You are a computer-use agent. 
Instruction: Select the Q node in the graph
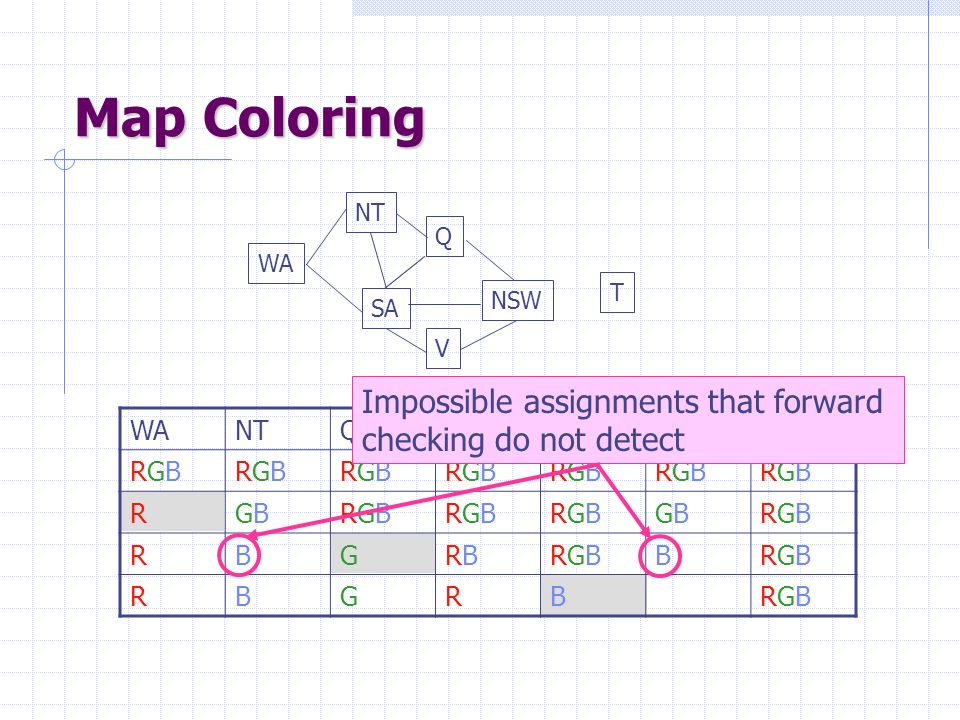(444, 236)
